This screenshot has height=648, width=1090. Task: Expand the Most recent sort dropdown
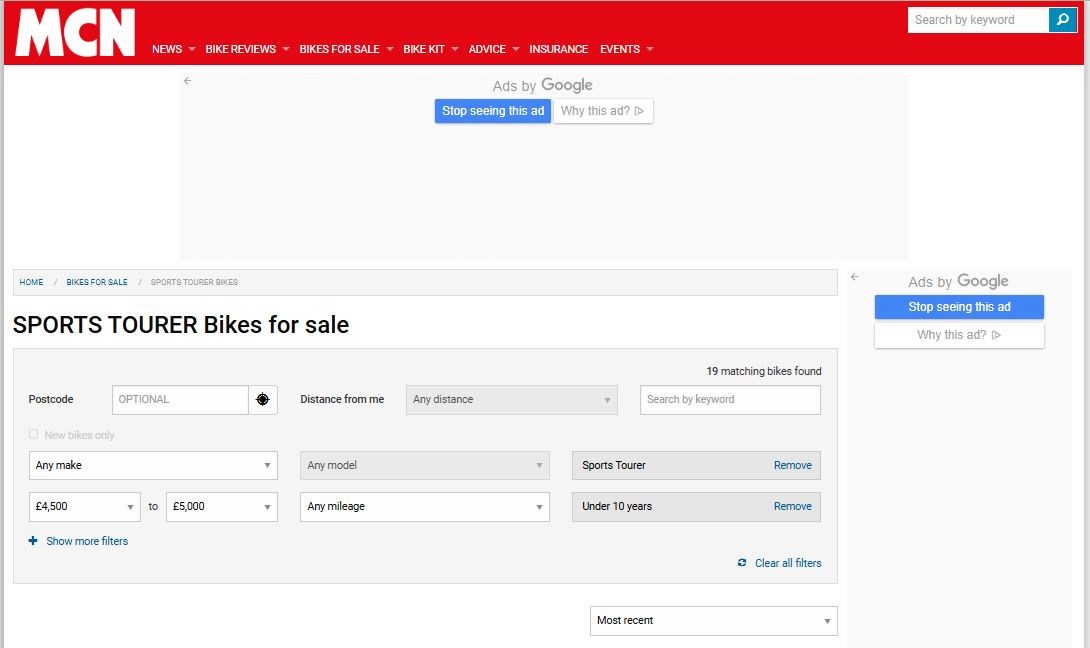pos(713,621)
